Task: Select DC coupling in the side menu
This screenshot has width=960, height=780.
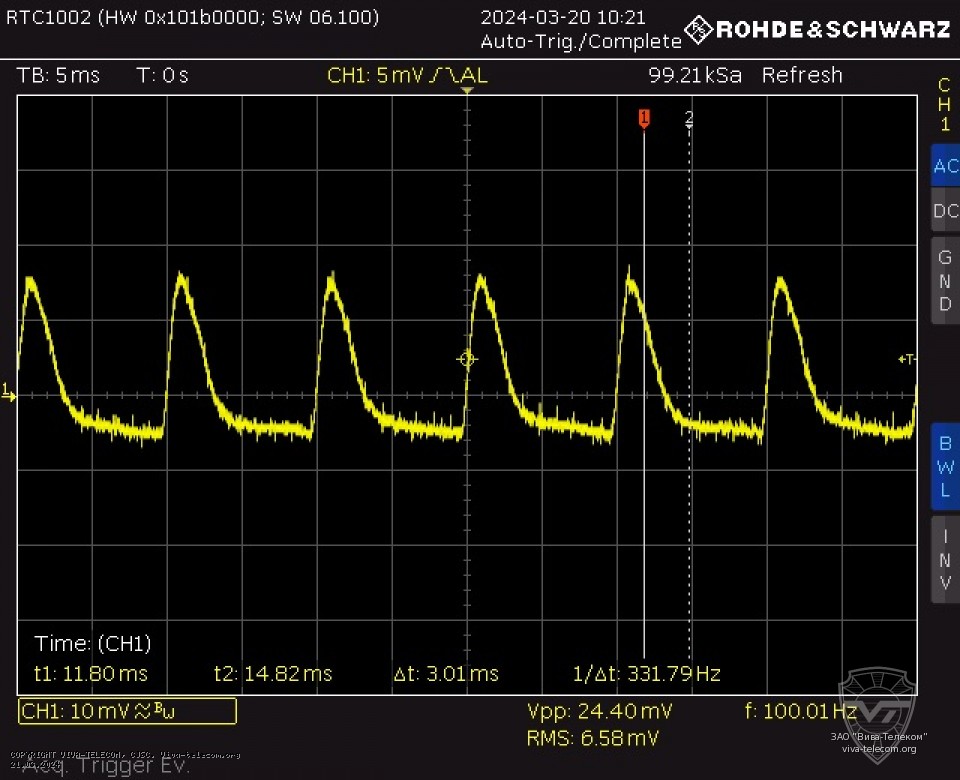Action: point(944,211)
